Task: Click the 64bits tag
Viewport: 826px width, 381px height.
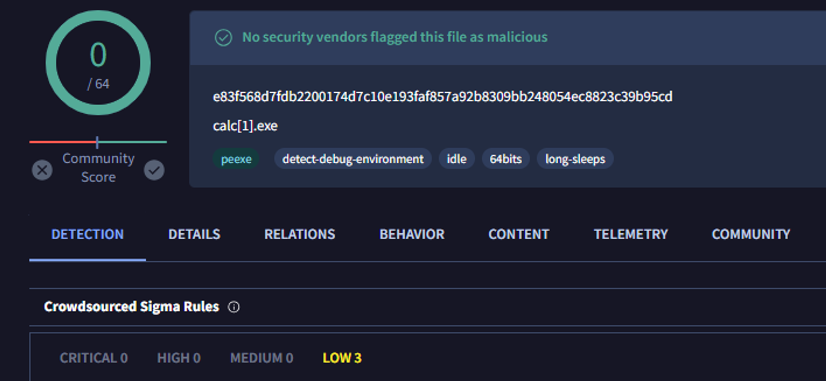Action: 506,159
